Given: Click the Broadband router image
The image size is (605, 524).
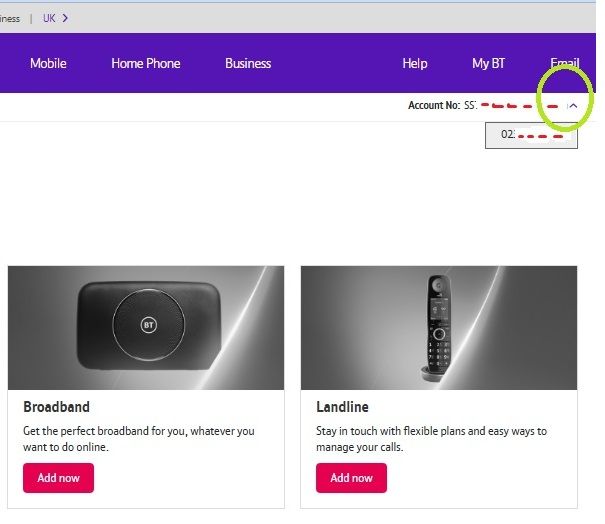Looking at the screenshot, I should [146, 327].
